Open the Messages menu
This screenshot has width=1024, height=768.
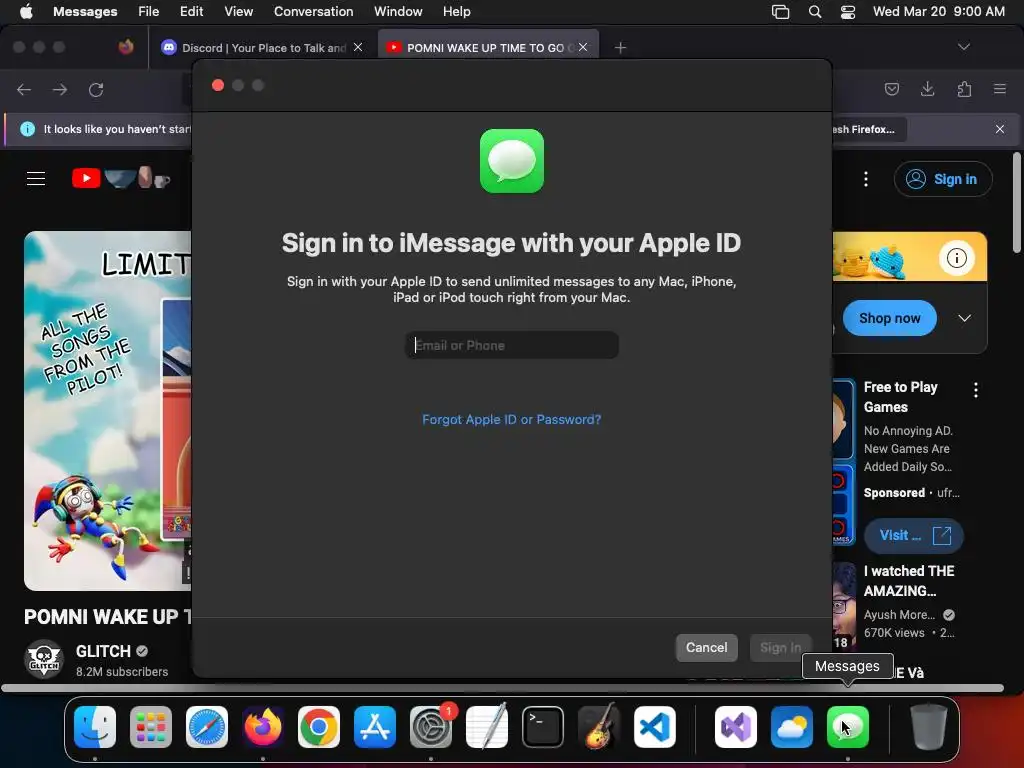point(86,11)
